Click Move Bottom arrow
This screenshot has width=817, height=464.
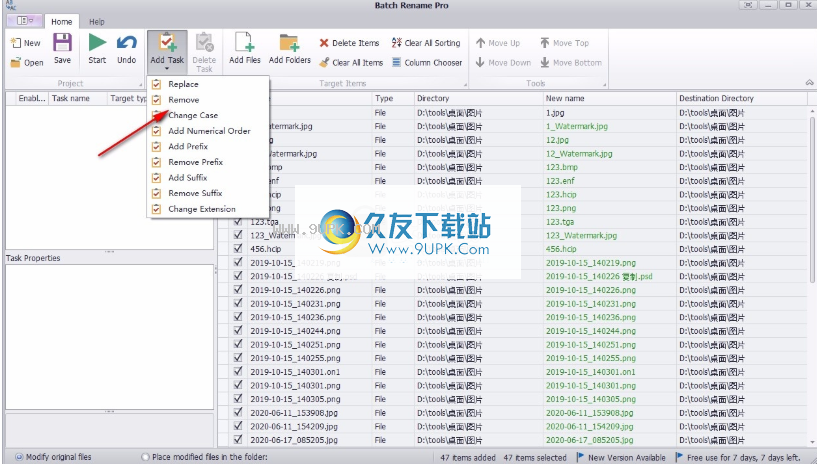click(545, 62)
